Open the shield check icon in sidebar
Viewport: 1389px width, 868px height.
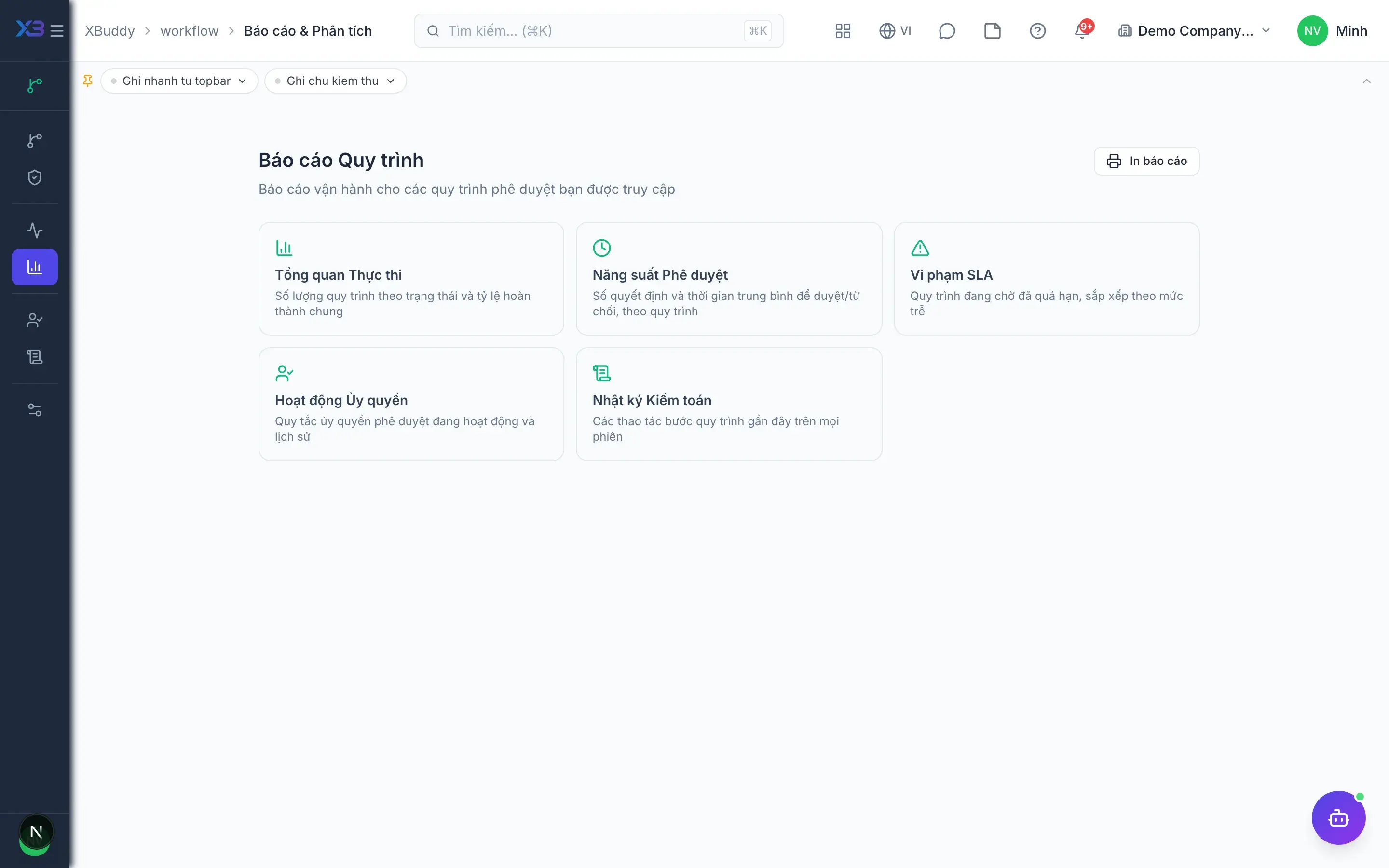[34, 177]
